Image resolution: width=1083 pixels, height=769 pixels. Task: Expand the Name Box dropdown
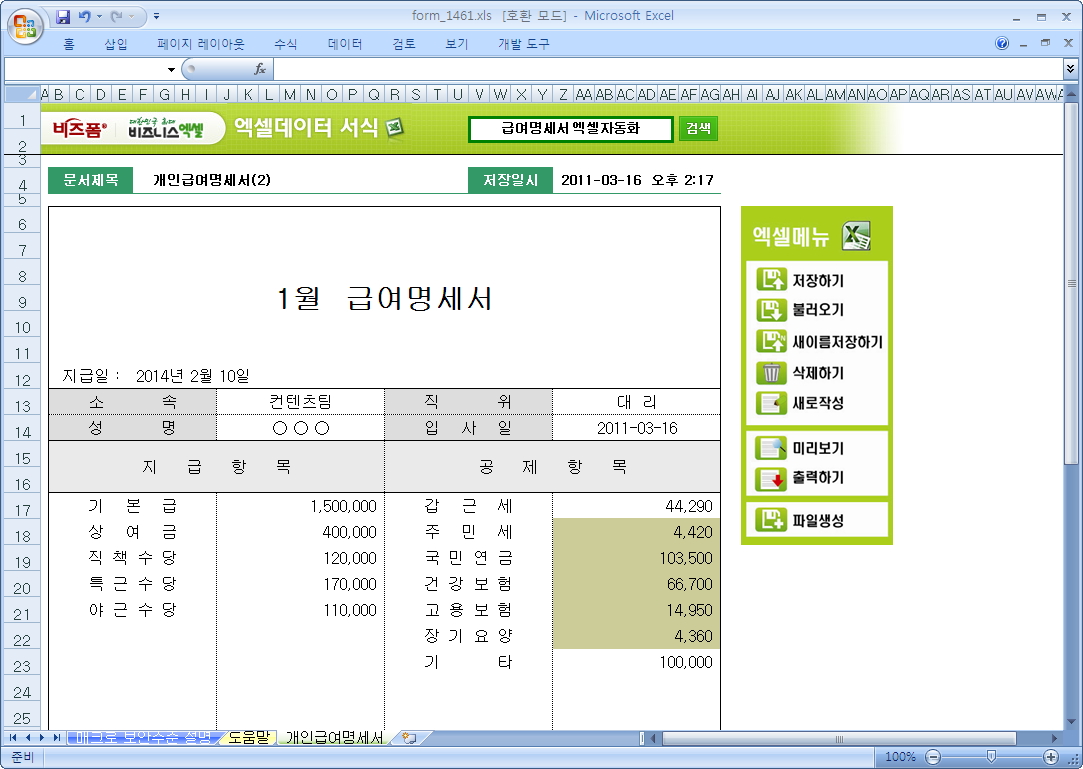(x=171, y=69)
